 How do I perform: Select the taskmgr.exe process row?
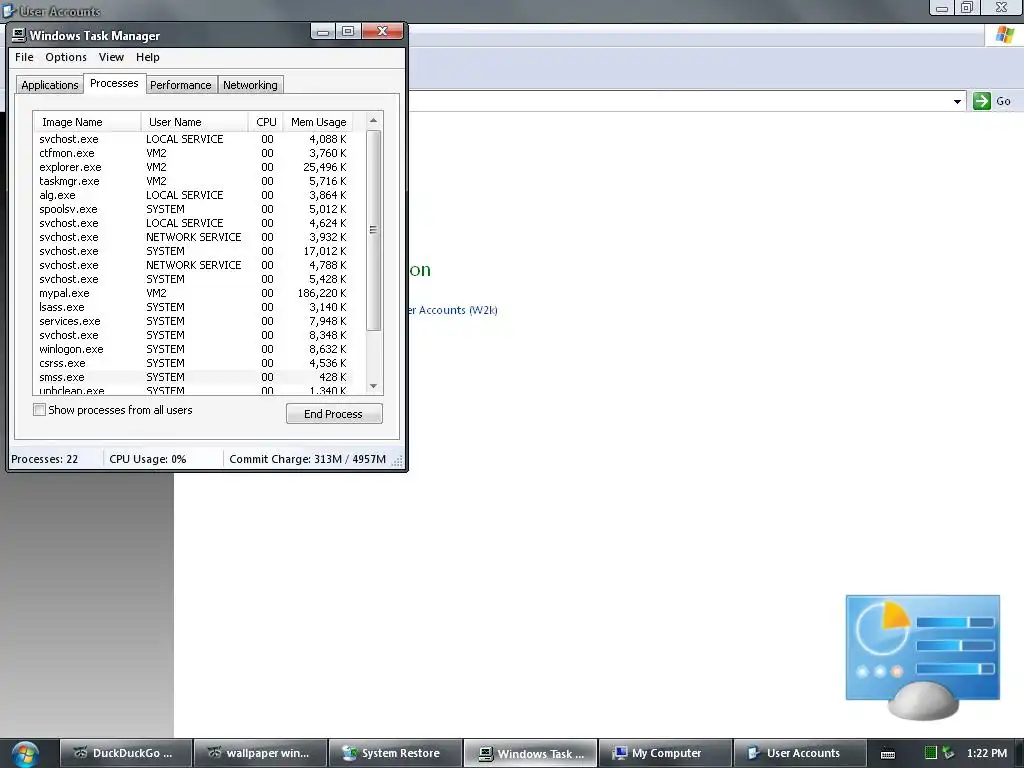click(x=193, y=181)
